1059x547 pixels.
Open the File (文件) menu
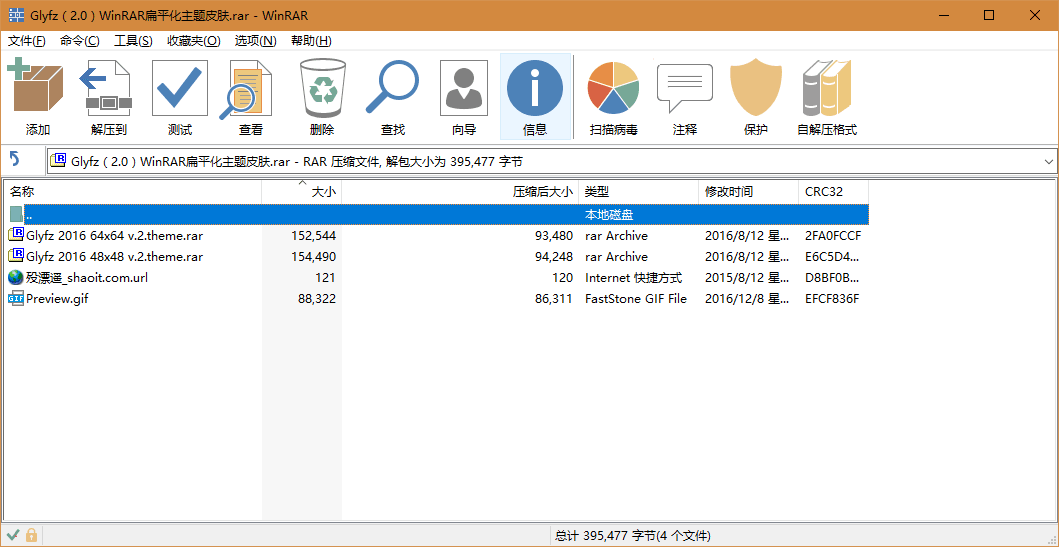click(x=27, y=41)
